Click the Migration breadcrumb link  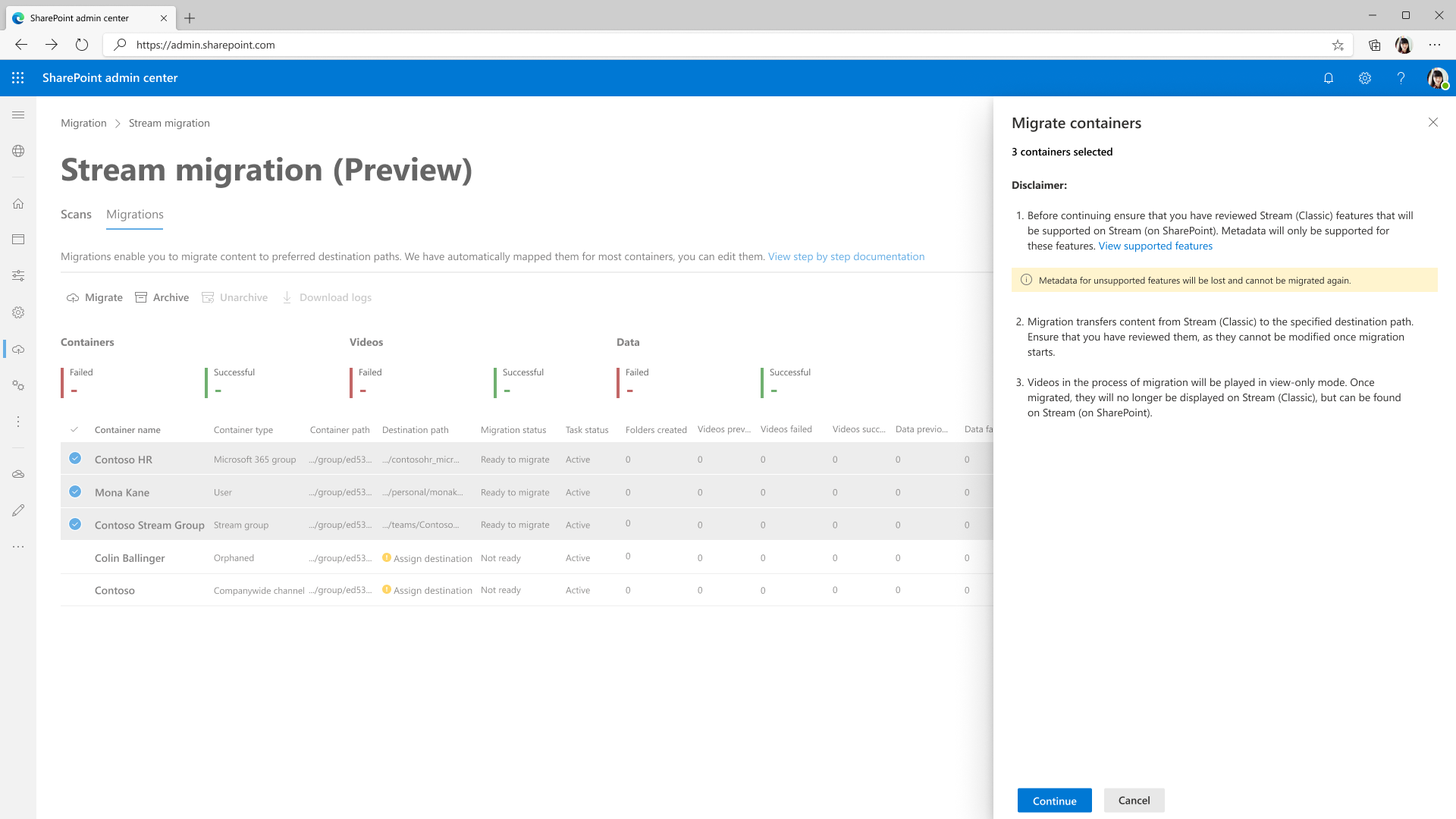[83, 122]
